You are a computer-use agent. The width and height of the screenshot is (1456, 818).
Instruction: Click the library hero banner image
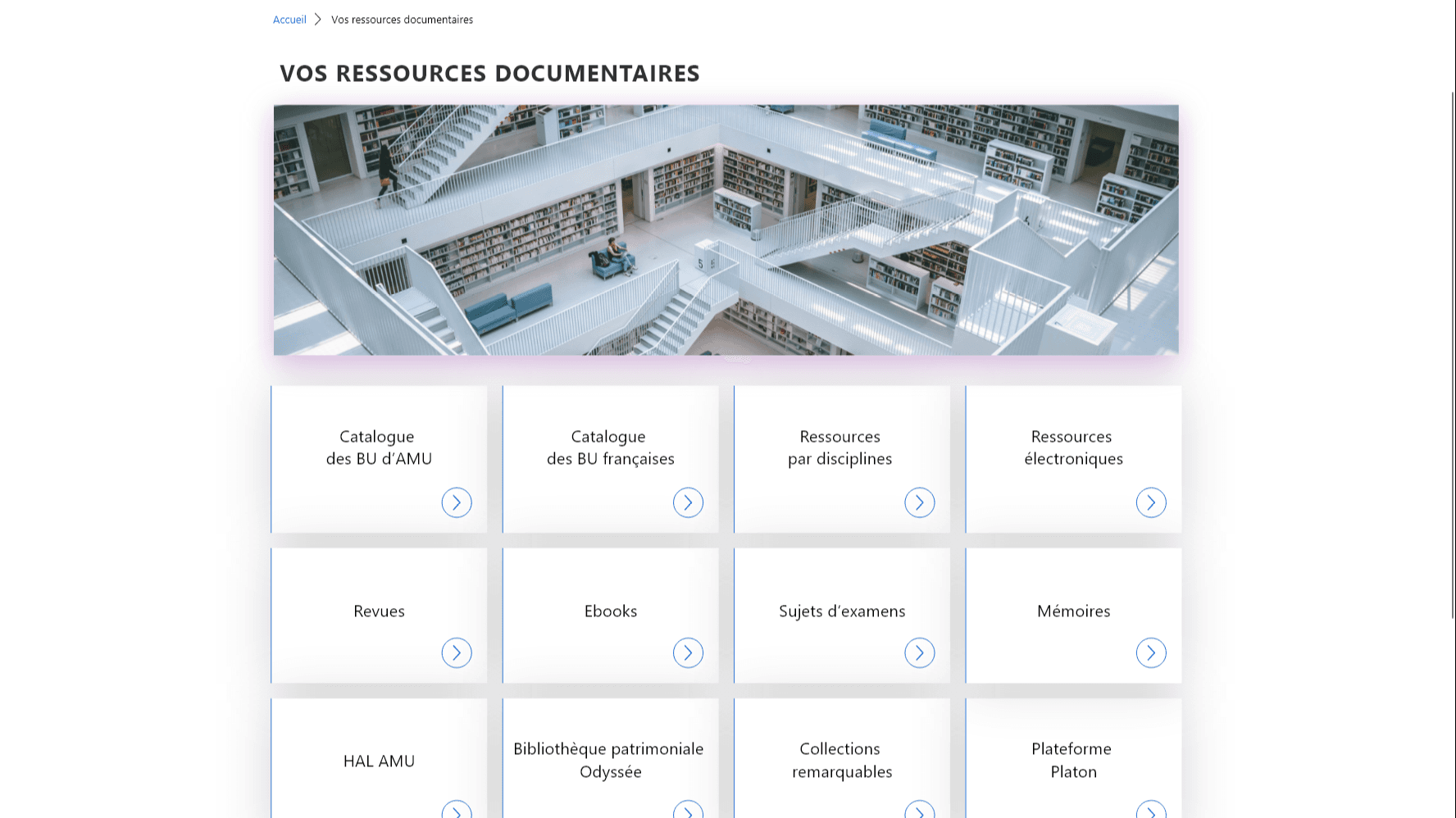tap(726, 229)
